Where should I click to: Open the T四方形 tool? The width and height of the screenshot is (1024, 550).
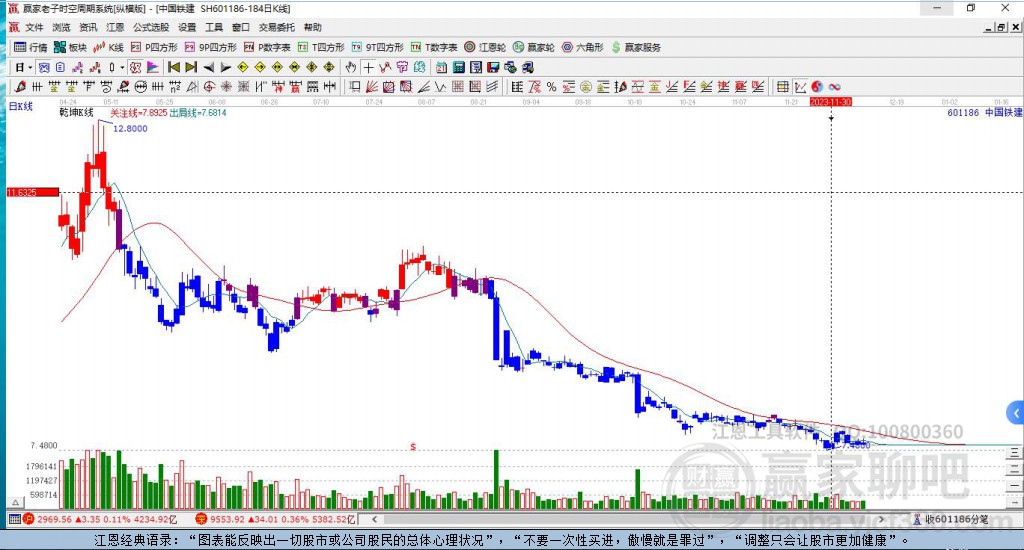[321, 47]
